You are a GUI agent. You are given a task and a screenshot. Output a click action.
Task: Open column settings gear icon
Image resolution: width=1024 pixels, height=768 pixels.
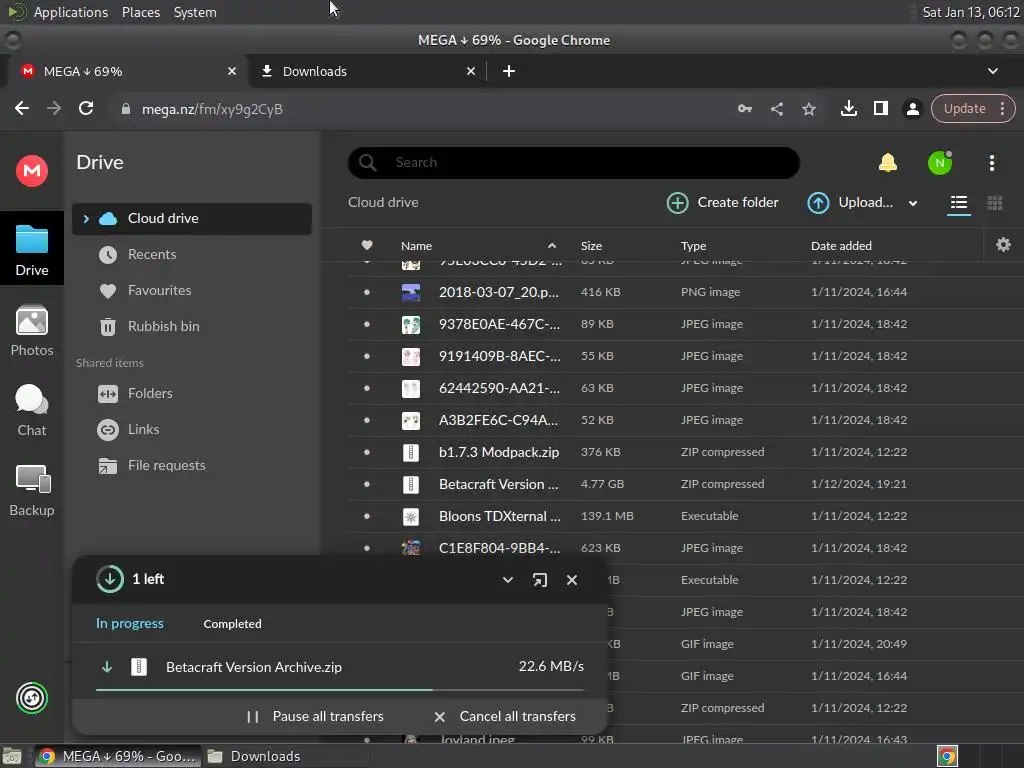point(1003,245)
